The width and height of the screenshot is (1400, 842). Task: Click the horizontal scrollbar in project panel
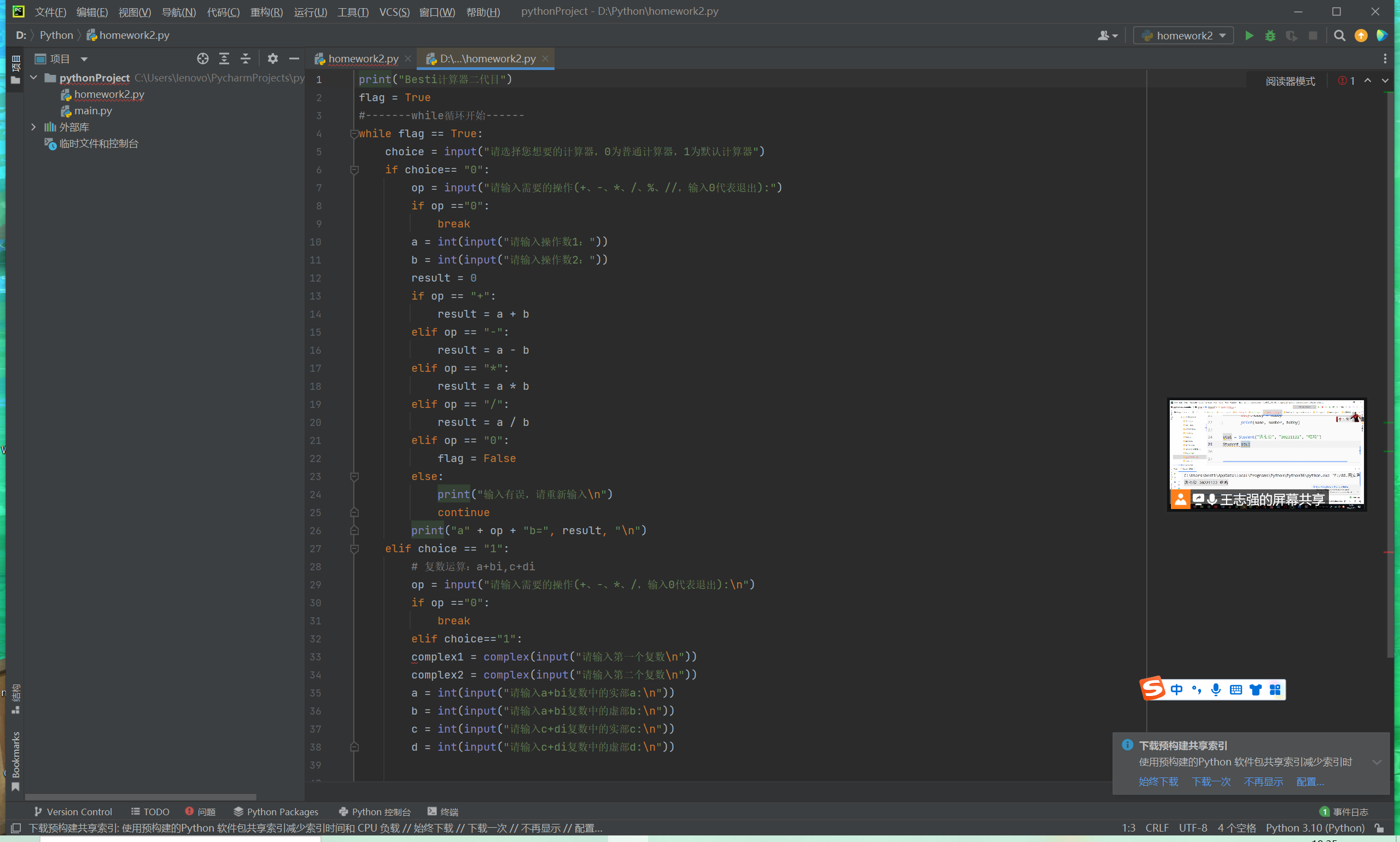pos(140,797)
